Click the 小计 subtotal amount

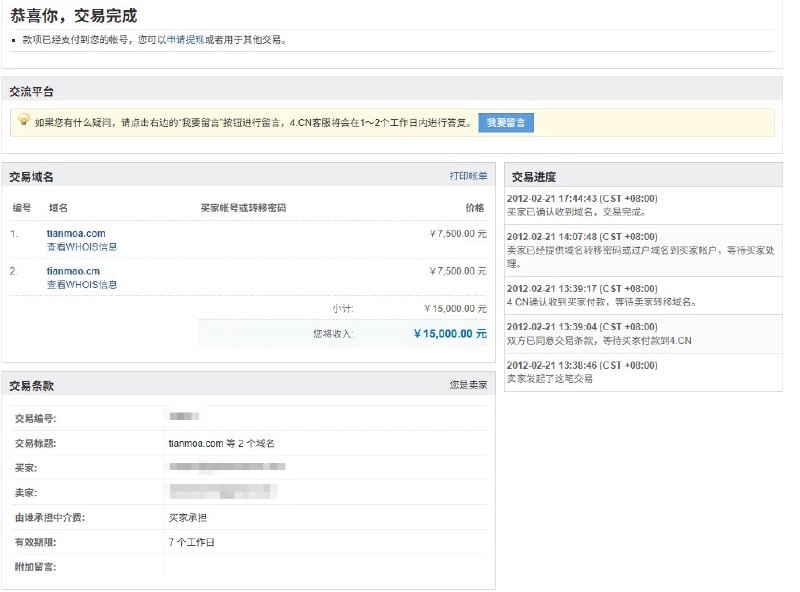click(x=455, y=309)
